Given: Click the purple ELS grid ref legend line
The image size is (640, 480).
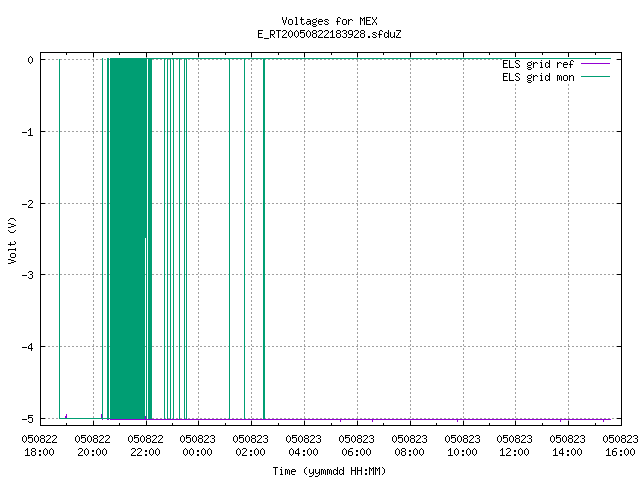Looking at the screenshot, I should pos(596,64).
